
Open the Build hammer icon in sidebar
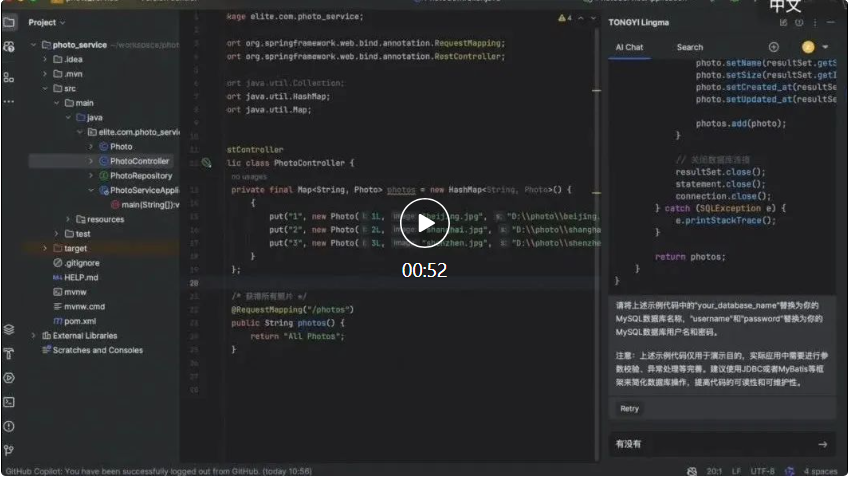click(9, 354)
